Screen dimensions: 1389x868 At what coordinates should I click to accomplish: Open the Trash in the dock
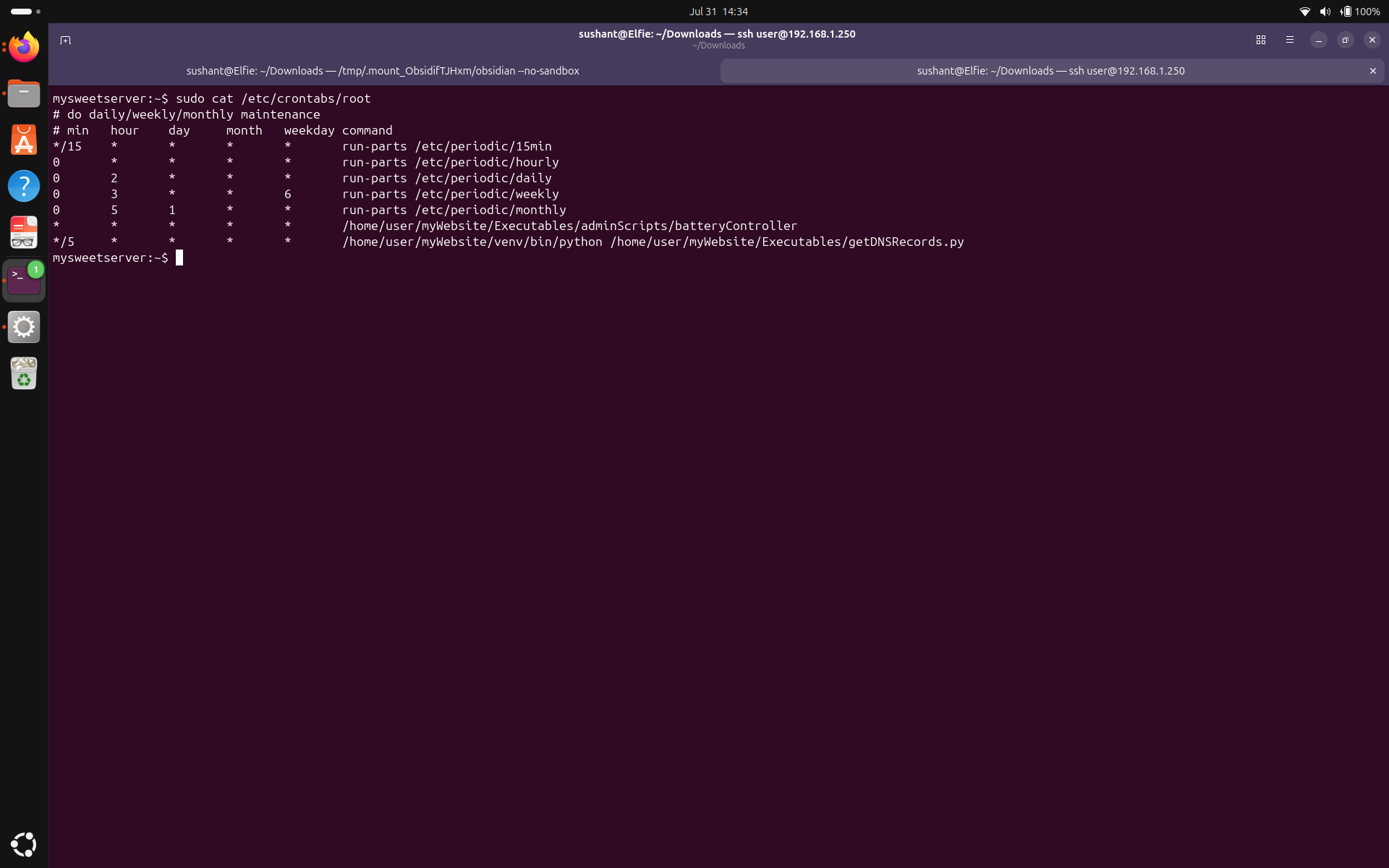(x=24, y=373)
